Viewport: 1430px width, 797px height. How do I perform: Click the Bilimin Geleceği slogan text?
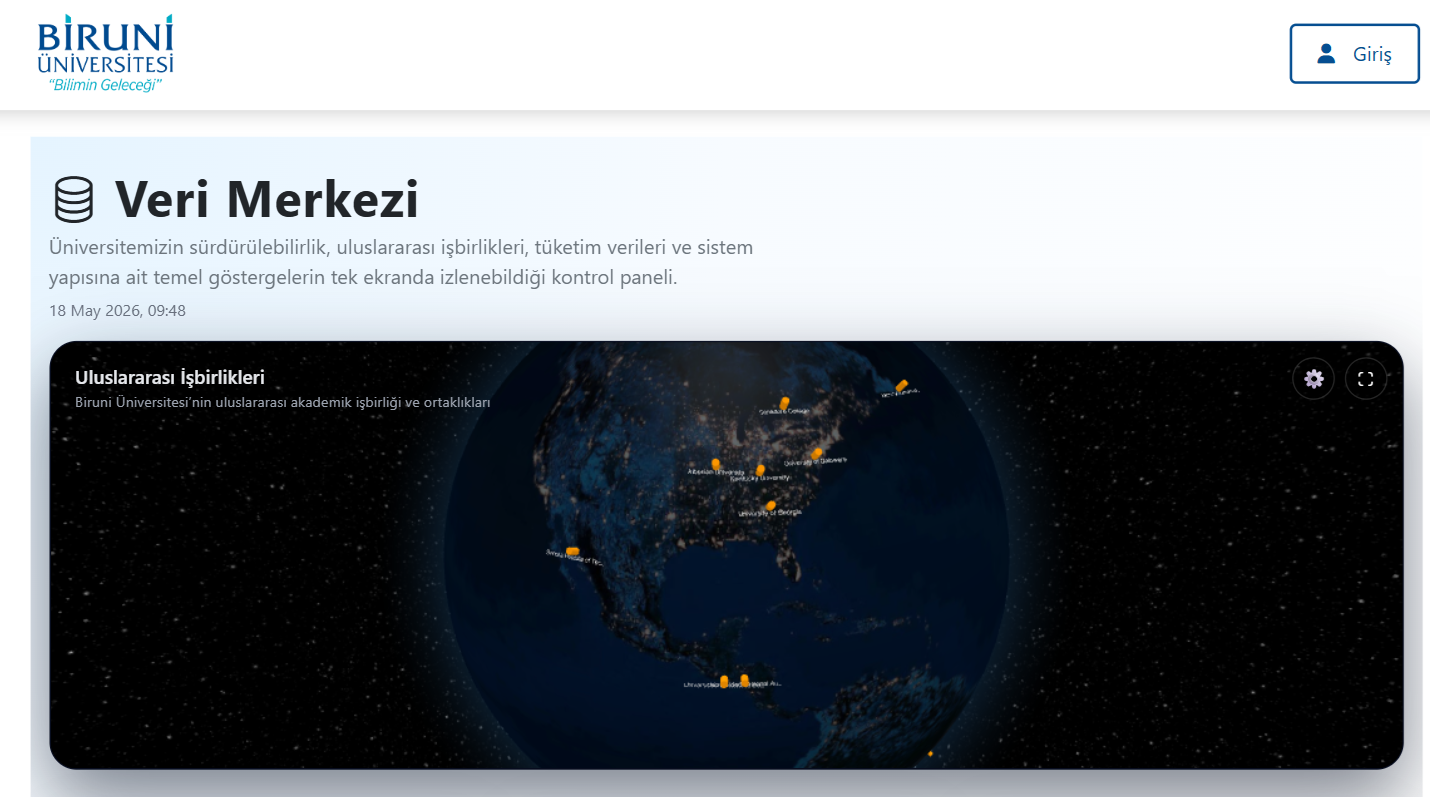(106, 85)
